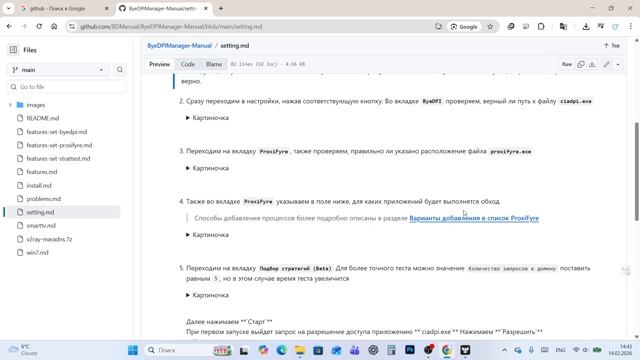Screen dimensions: 640x360
Task: Click the Google lens search chip
Action: tap(464, 27)
